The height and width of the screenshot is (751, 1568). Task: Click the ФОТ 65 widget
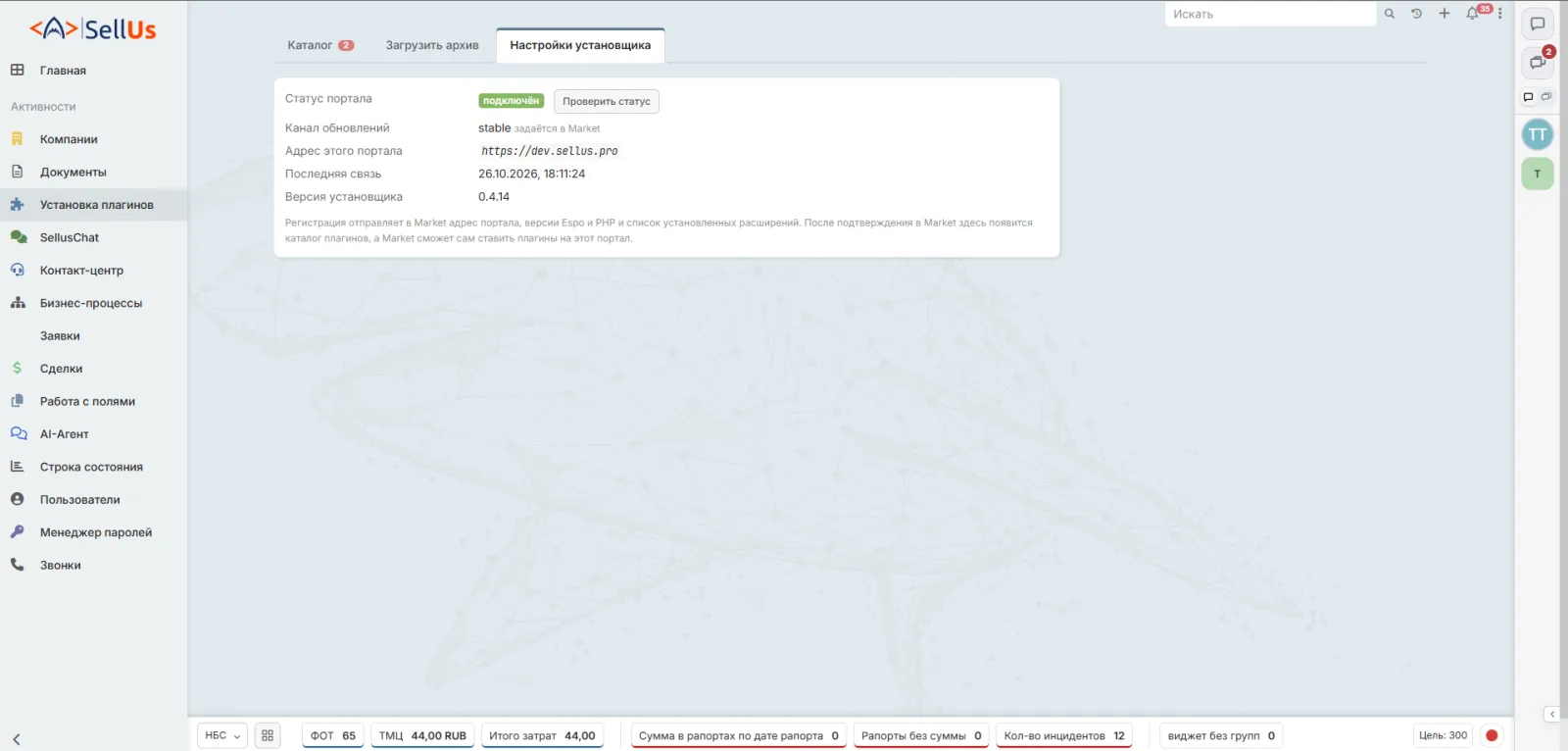tap(333, 735)
